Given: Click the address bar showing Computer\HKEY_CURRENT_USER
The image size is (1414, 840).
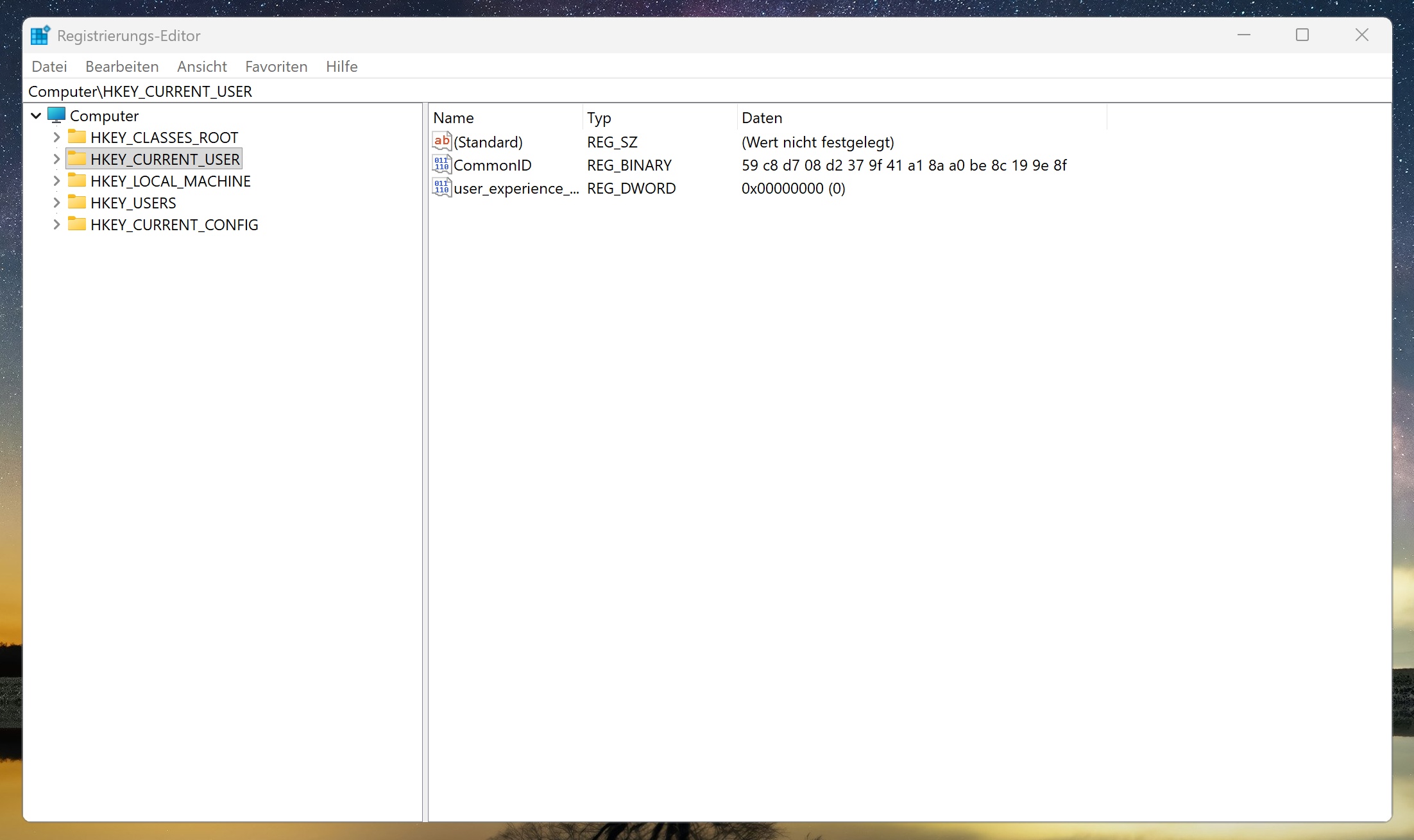Looking at the screenshot, I should pos(707,91).
